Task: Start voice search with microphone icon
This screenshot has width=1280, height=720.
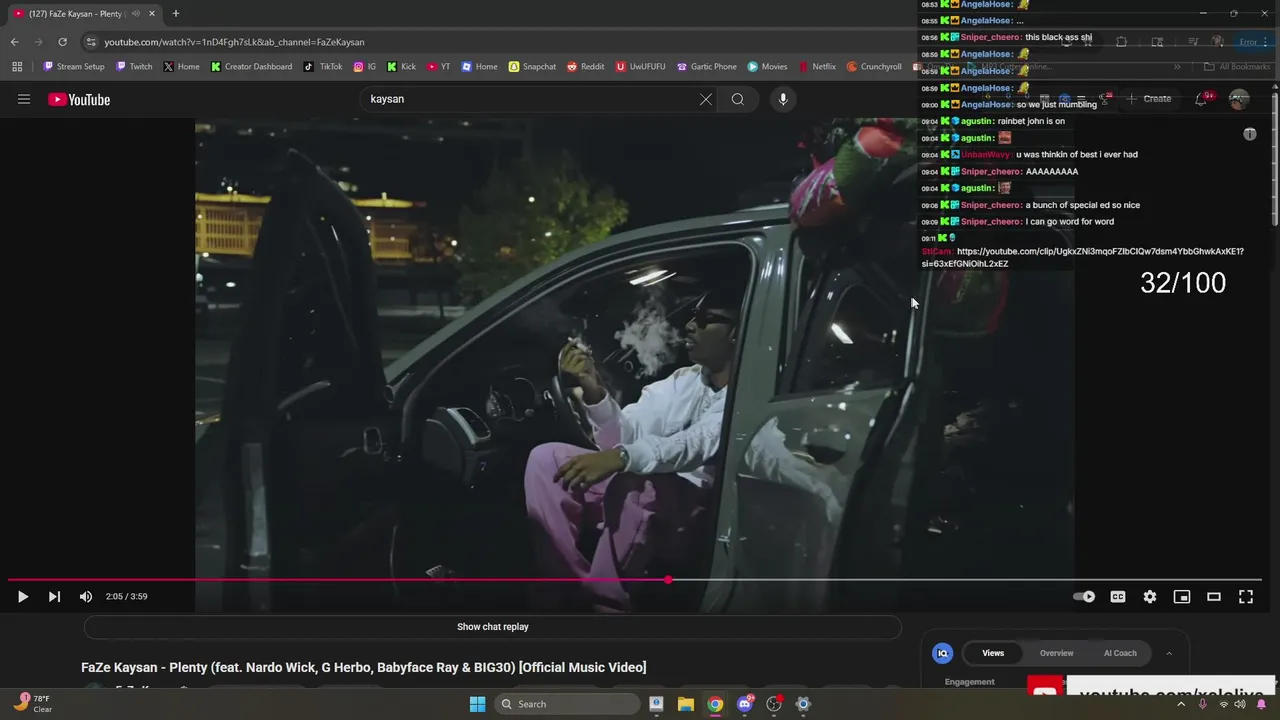Action: (783, 99)
